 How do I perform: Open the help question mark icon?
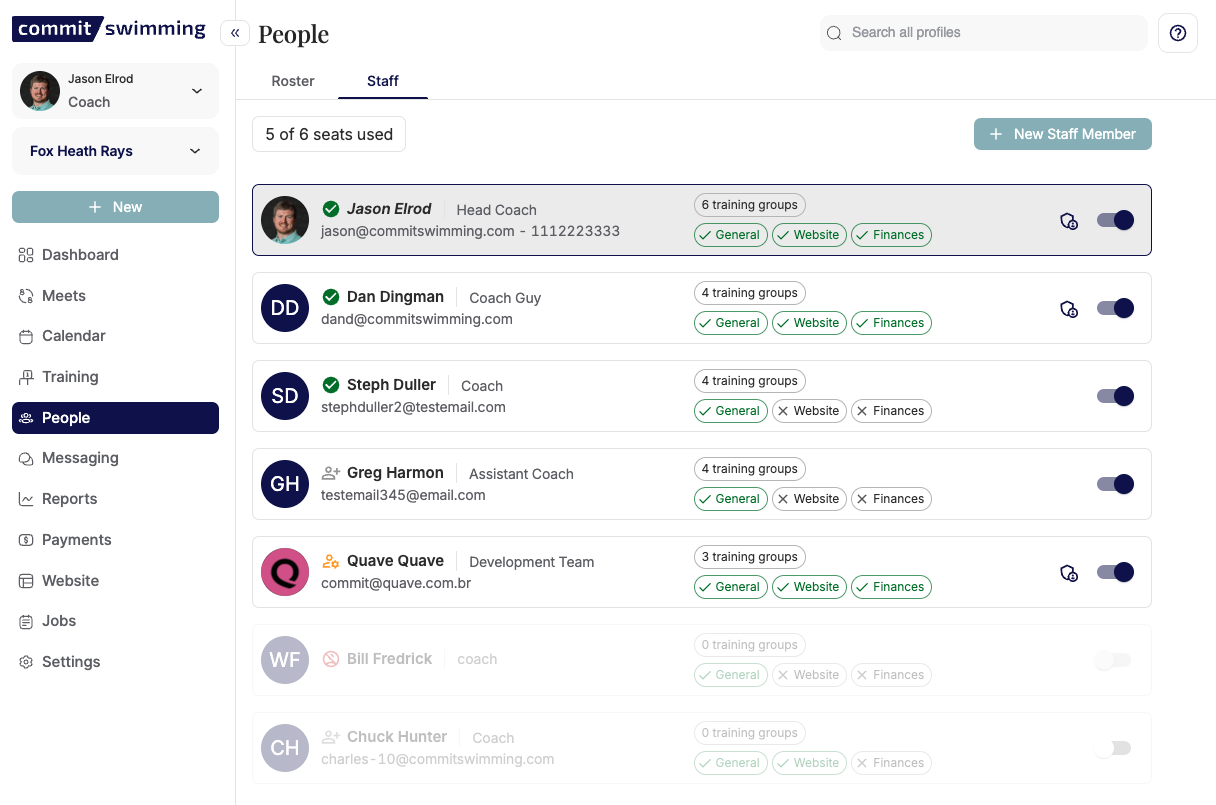tap(1178, 33)
